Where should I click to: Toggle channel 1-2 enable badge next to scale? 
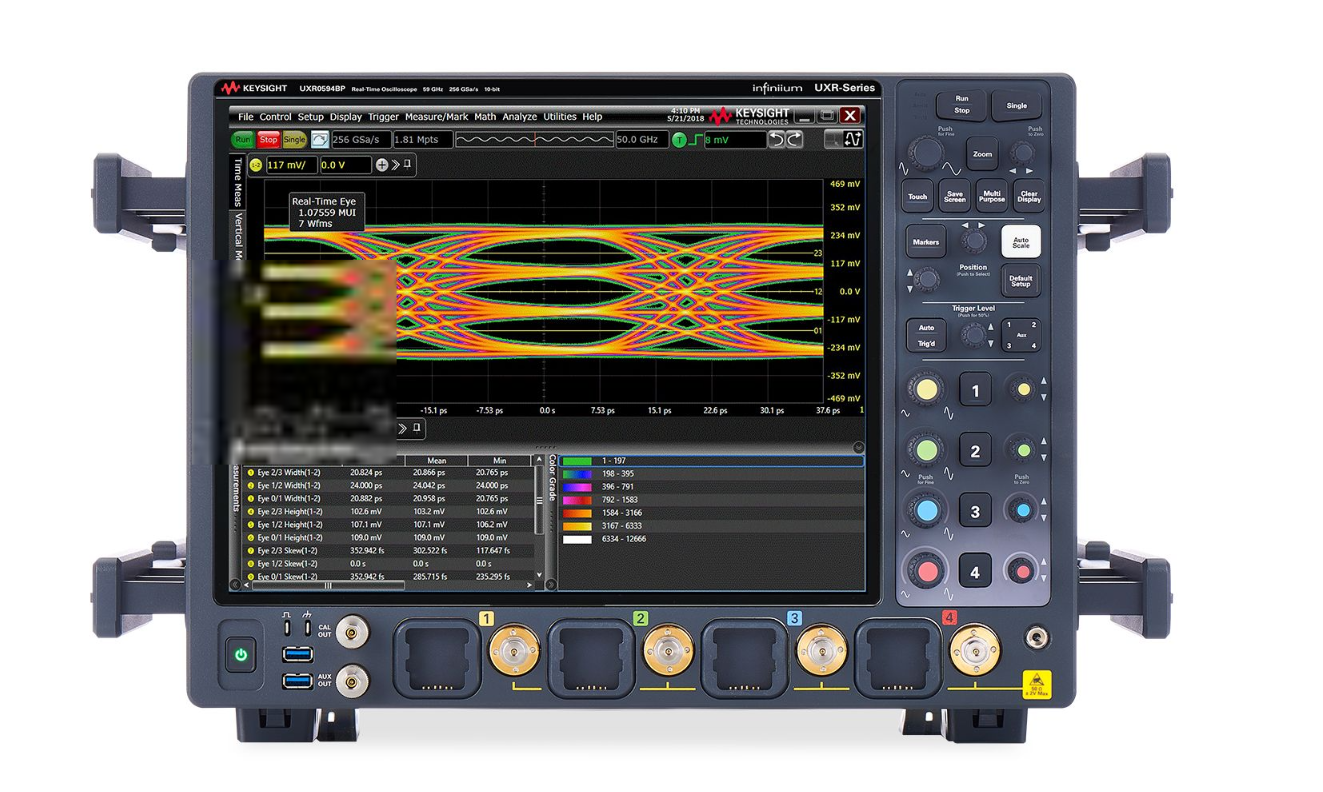[x=255, y=164]
